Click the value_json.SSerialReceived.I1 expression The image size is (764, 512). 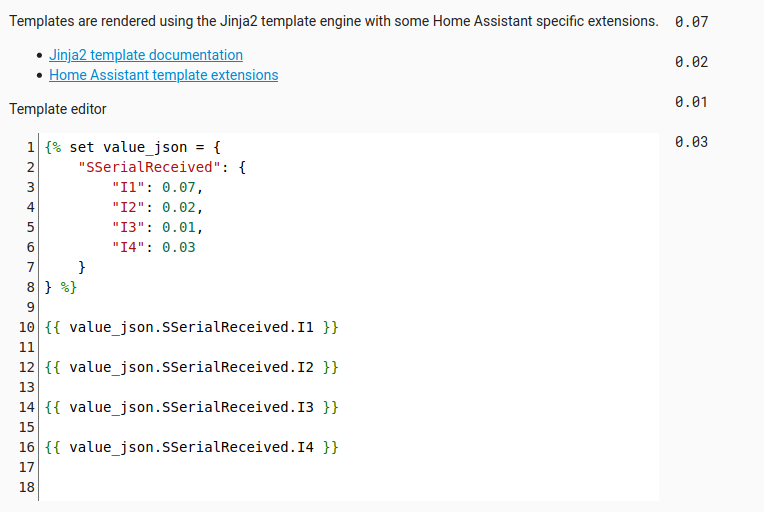[x=192, y=327]
